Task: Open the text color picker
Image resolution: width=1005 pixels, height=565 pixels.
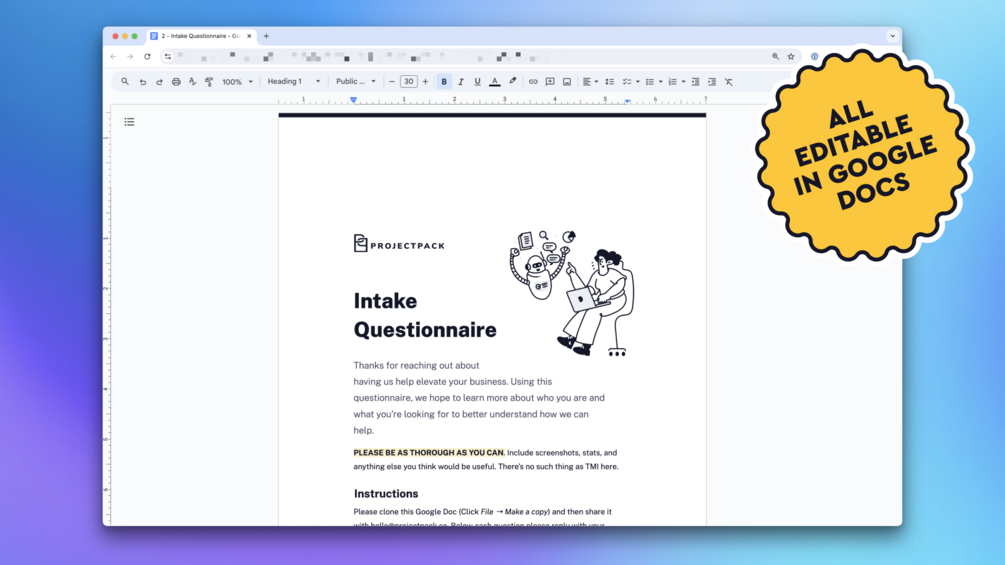Action: coord(494,81)
